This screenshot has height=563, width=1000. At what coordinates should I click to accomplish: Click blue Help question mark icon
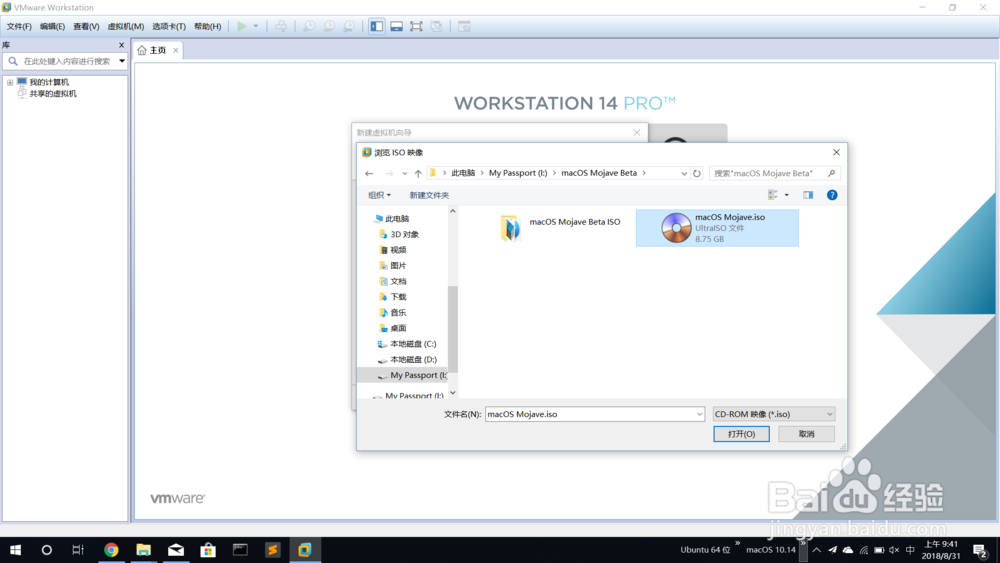tap(832, 195)
